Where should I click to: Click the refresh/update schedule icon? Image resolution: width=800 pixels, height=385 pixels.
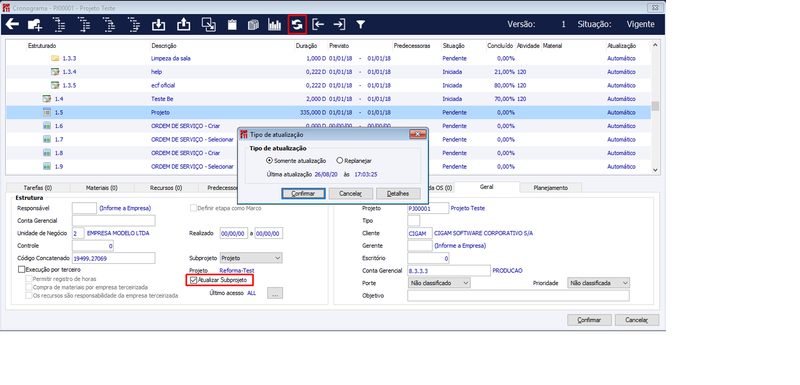297,24
